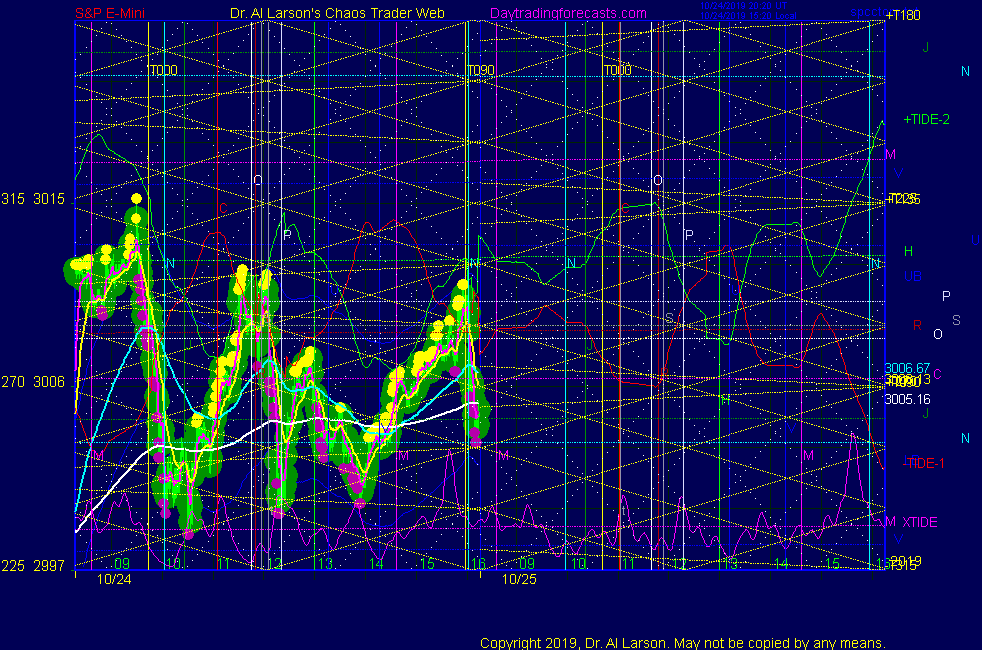
Task: Select the magenta 'XTIDE' legend label
Action: (x=919, y=522)
